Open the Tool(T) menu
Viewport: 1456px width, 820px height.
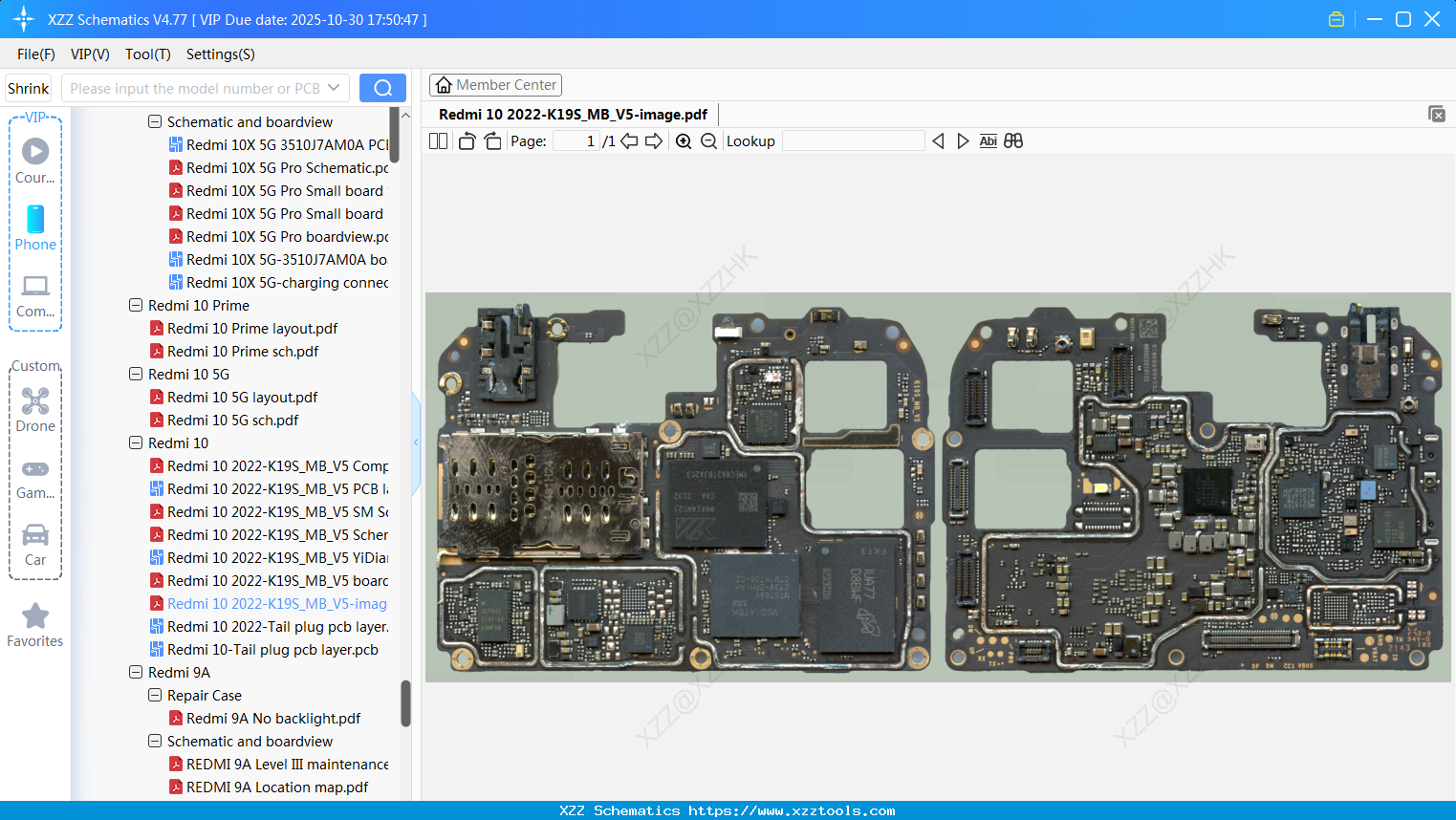click(147, 54)
